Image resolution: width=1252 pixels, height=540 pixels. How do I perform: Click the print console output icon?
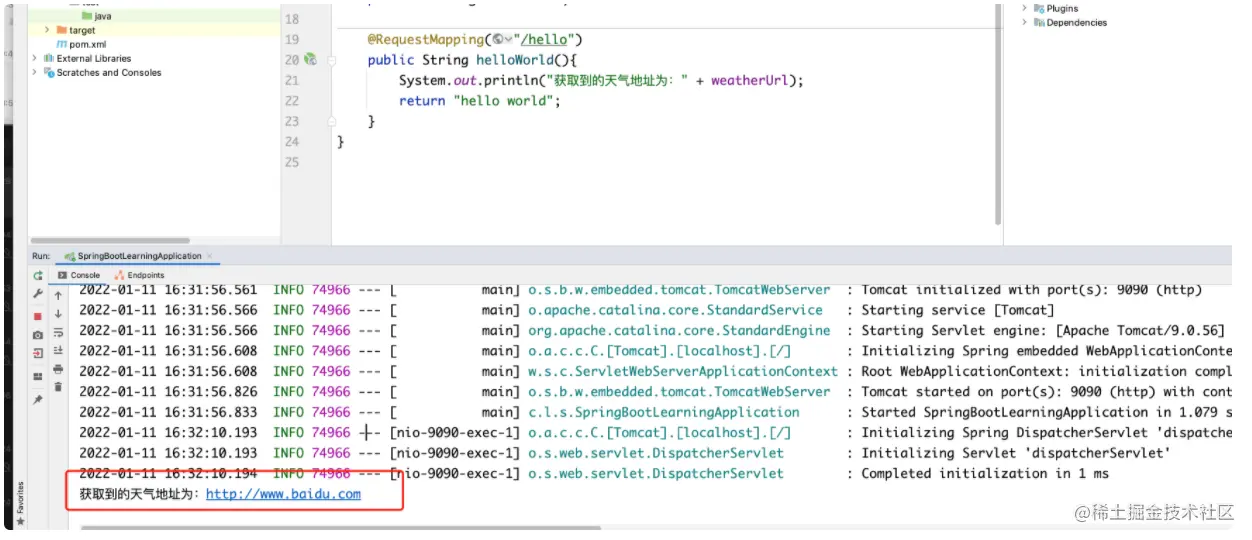click(58, 369)
